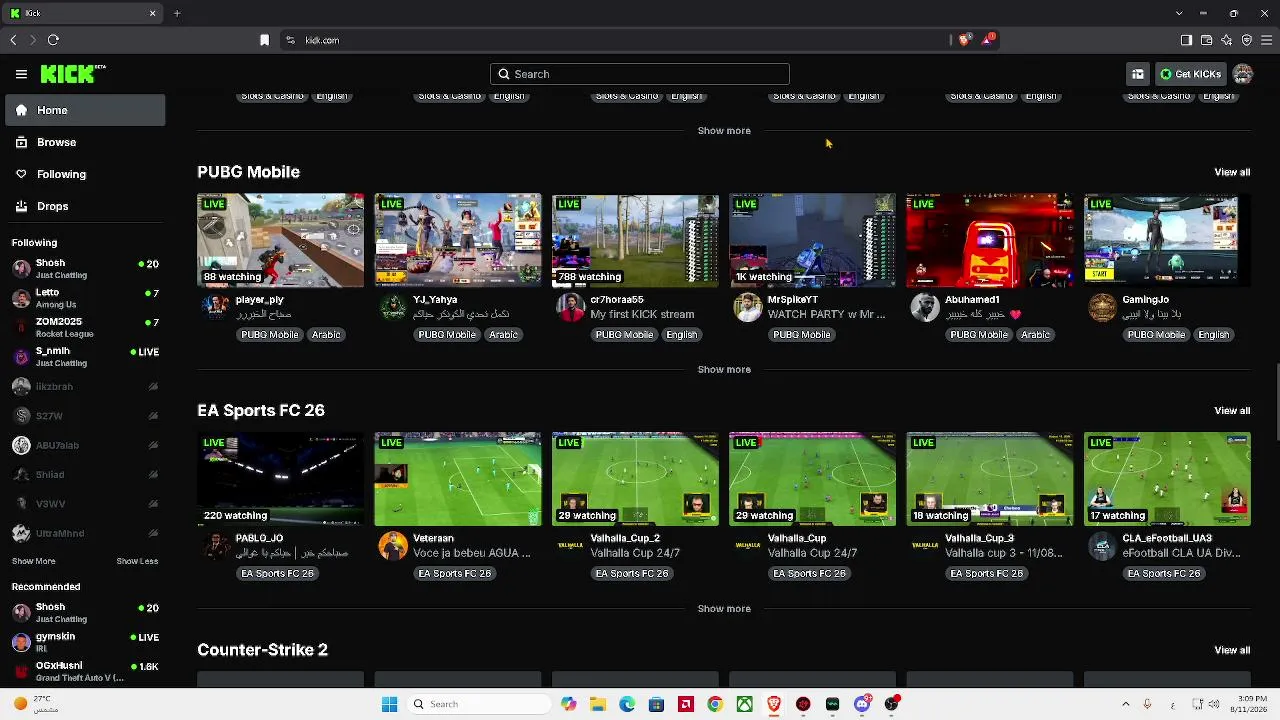Viewport: 1280px width, 720px height.
Task: Click the Windows taskbar search box
Action: coord(479,704)
